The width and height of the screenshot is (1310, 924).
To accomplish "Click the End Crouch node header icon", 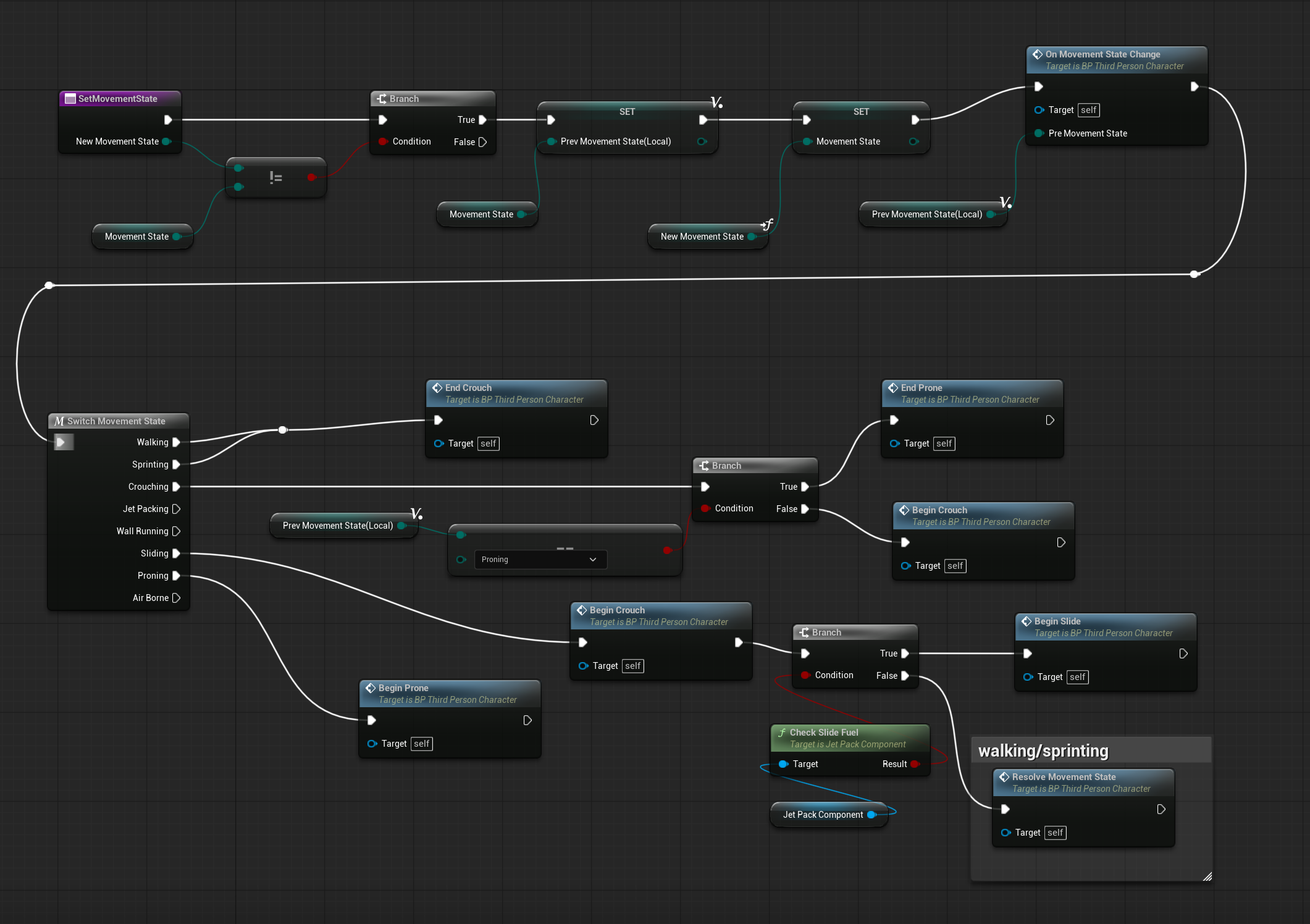I will pos(437,388).
